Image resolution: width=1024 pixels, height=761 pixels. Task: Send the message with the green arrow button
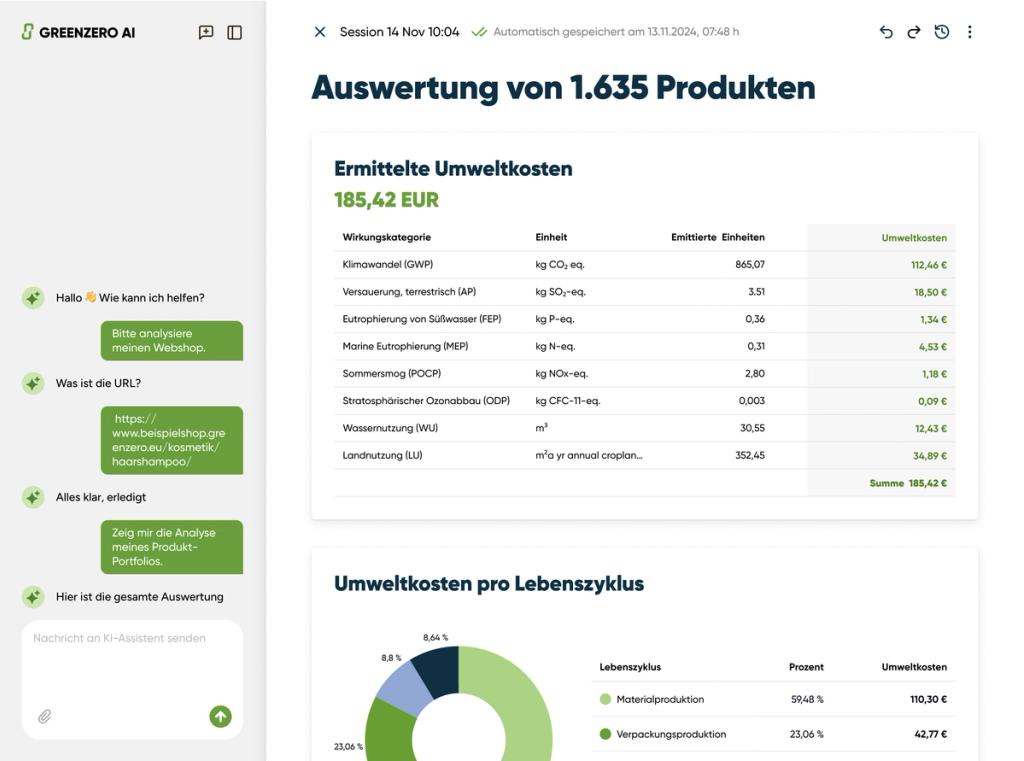(221, 717)
